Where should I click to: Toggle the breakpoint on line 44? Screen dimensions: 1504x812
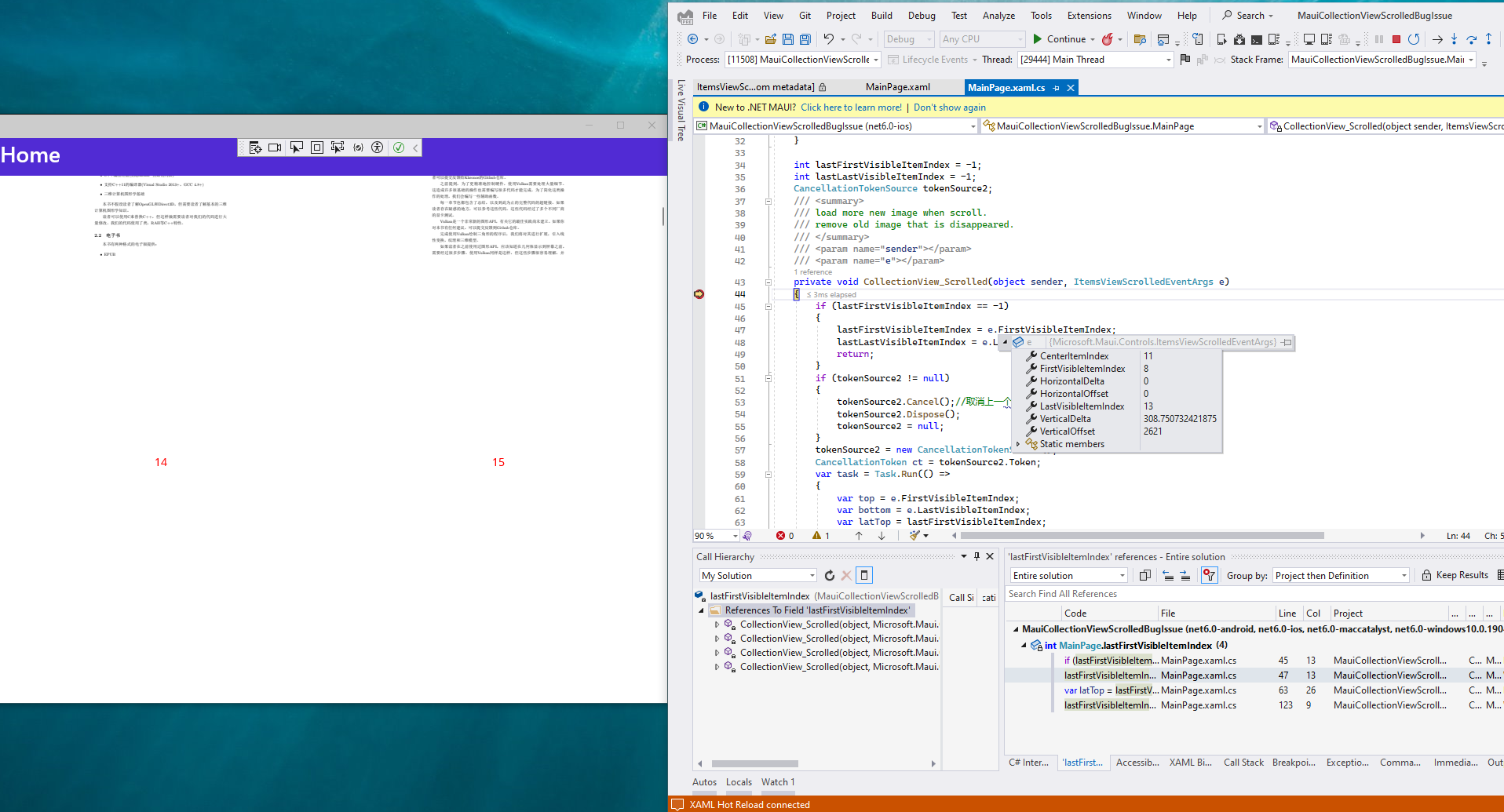699,294
